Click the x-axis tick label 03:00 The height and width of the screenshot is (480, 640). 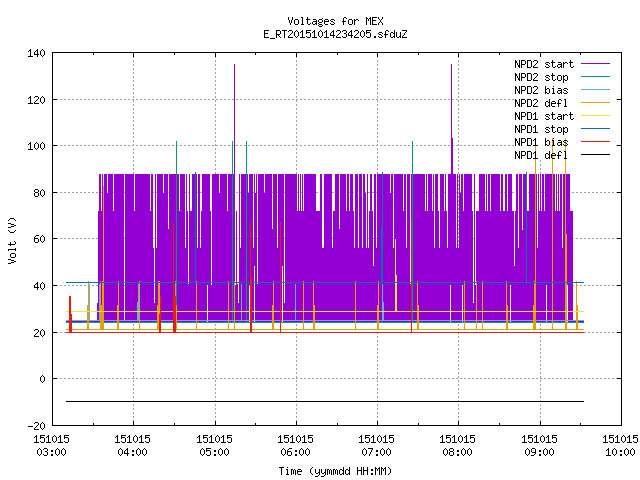51,452
